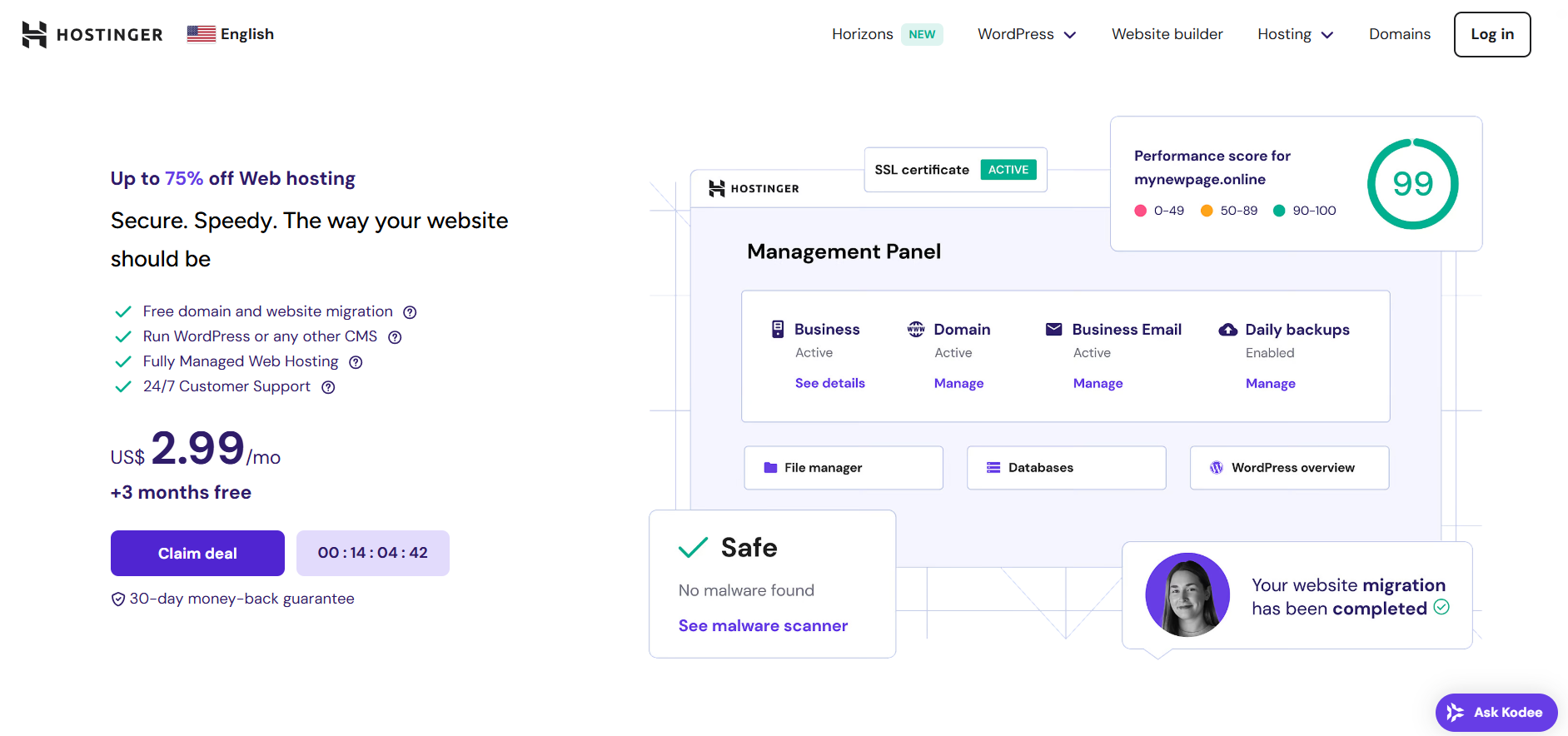The image size is (1568, 736).
Task: Click help icon next to 24/7 Customer Support
Action: coord(328,387)
